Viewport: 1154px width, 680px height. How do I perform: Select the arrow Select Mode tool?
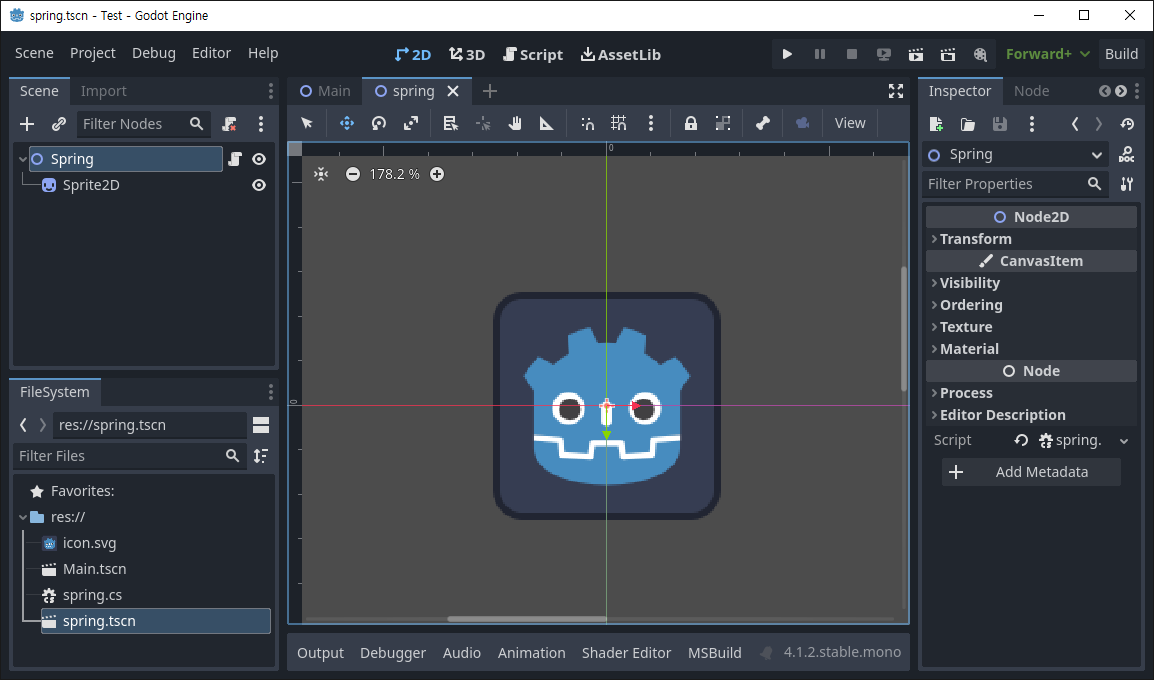(307, 123)
